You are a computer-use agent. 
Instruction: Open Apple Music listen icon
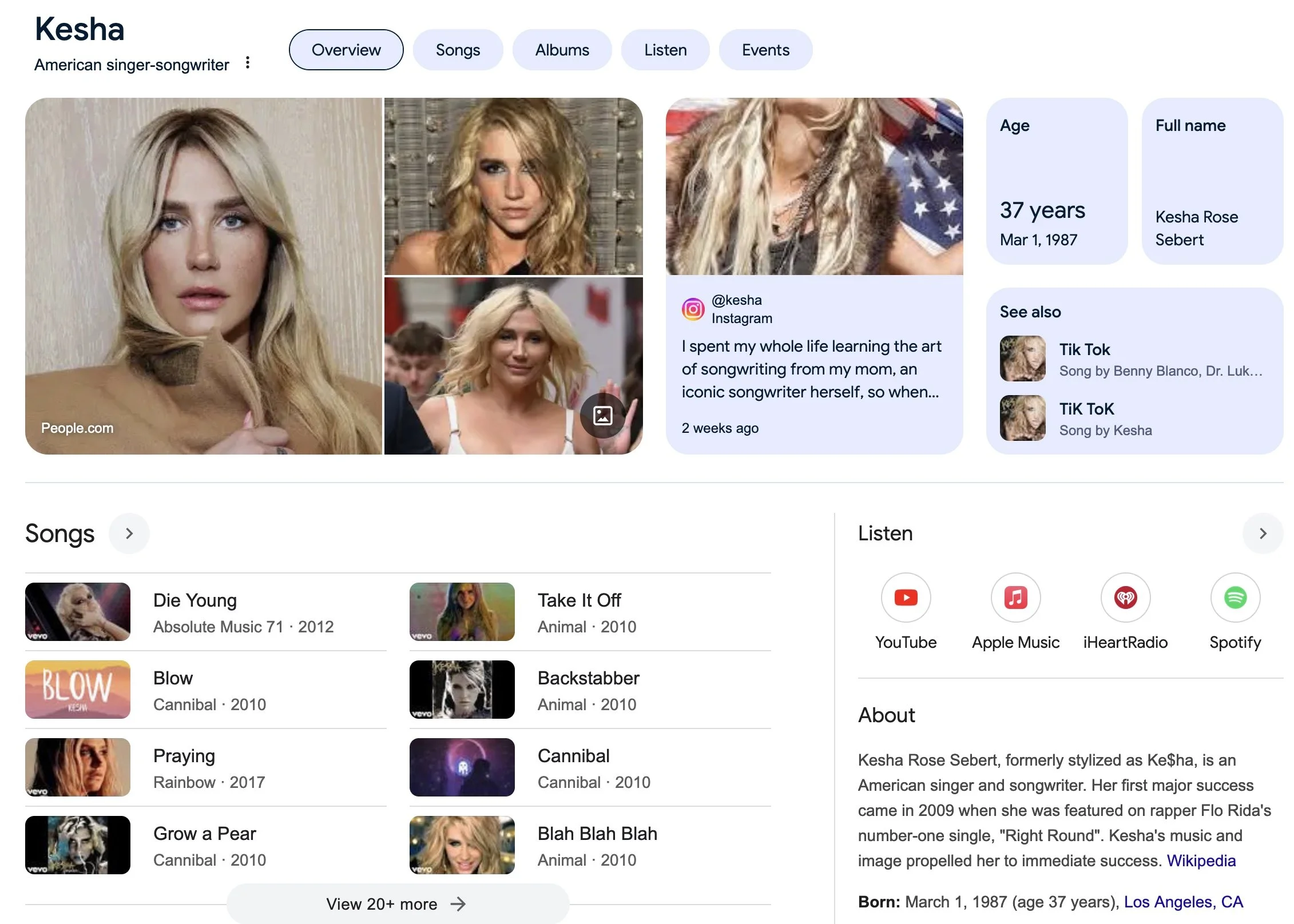click(1015, 598)
